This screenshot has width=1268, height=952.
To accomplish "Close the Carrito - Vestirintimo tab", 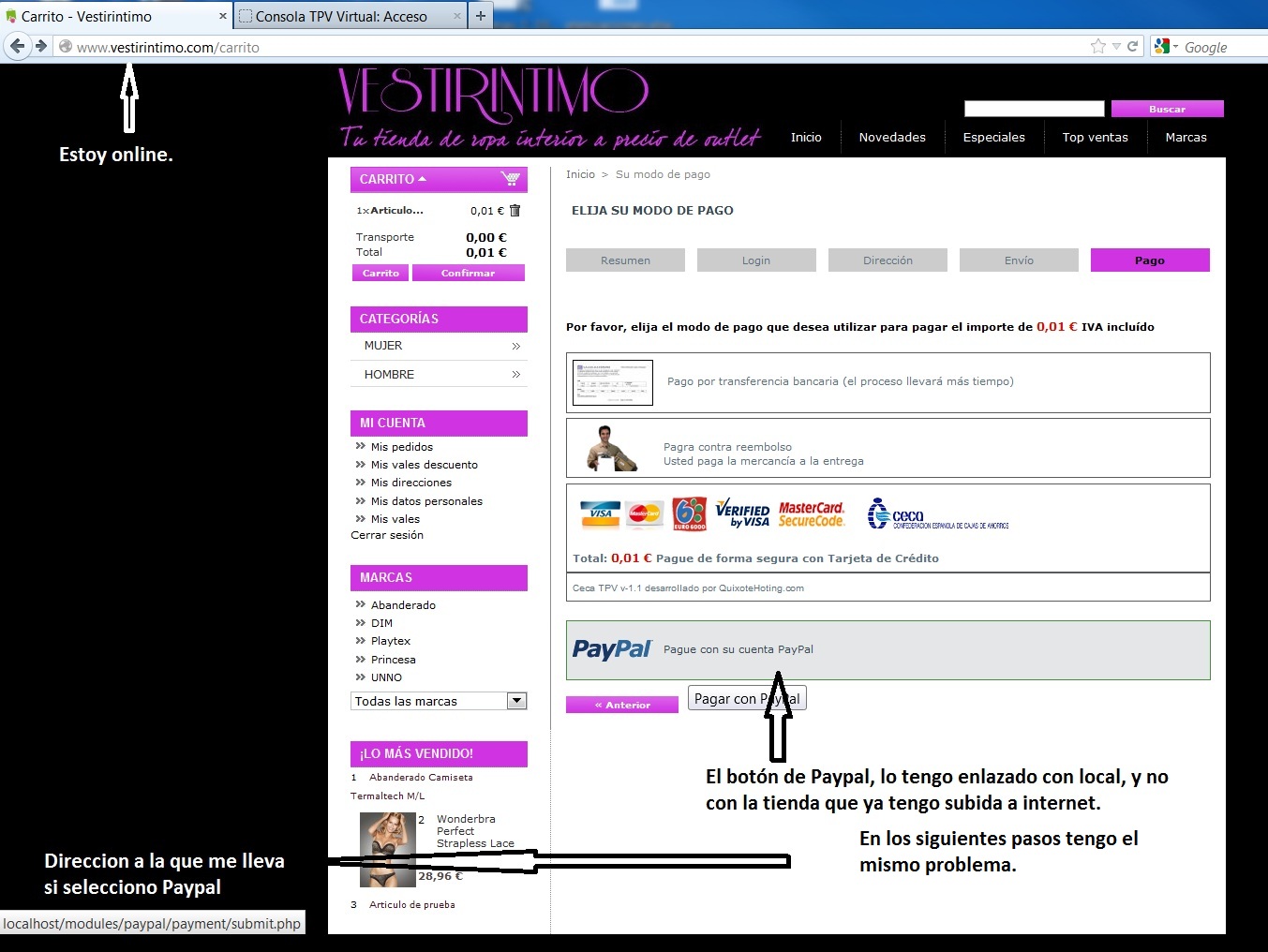I will click(x=223, y=16).
